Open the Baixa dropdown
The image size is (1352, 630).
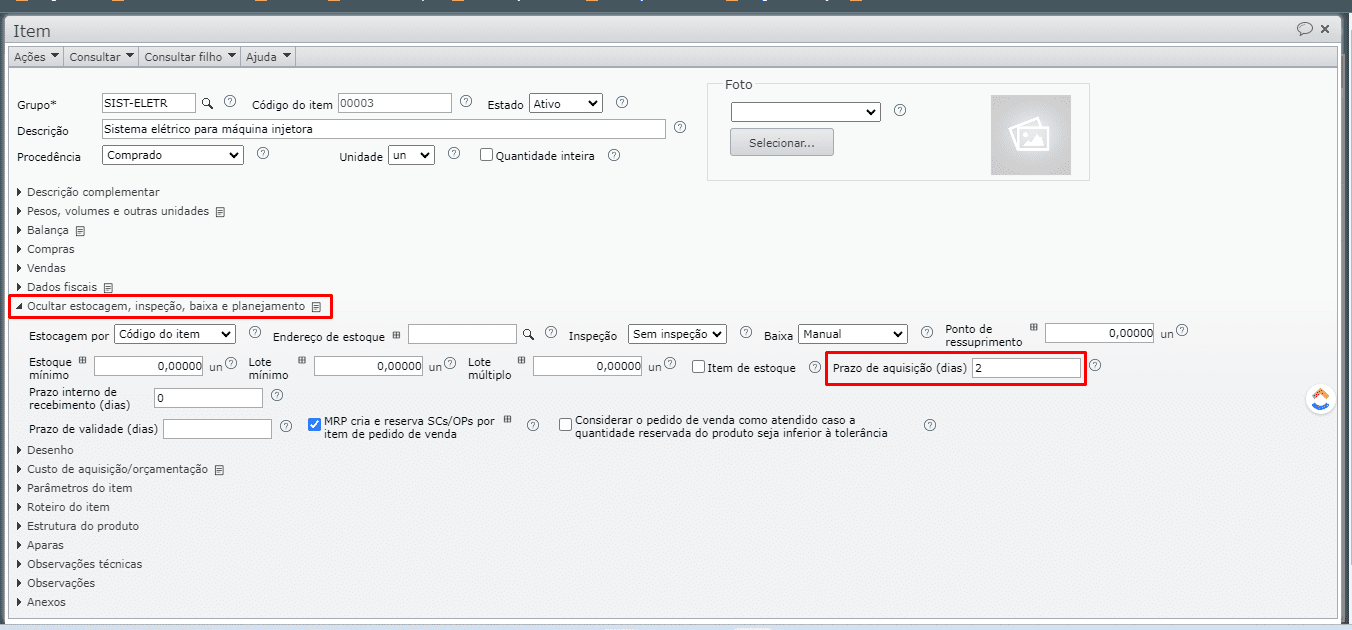coord(853,333)
